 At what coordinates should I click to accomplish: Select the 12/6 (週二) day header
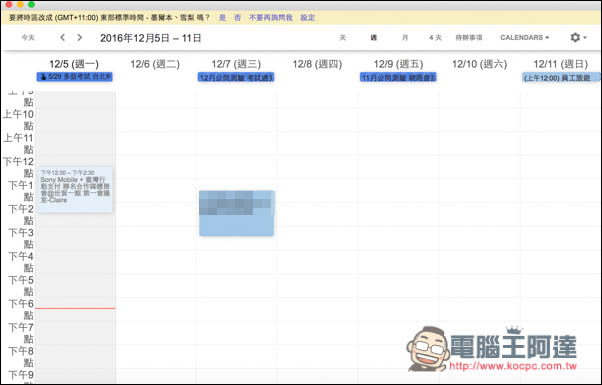click(155, 64)
